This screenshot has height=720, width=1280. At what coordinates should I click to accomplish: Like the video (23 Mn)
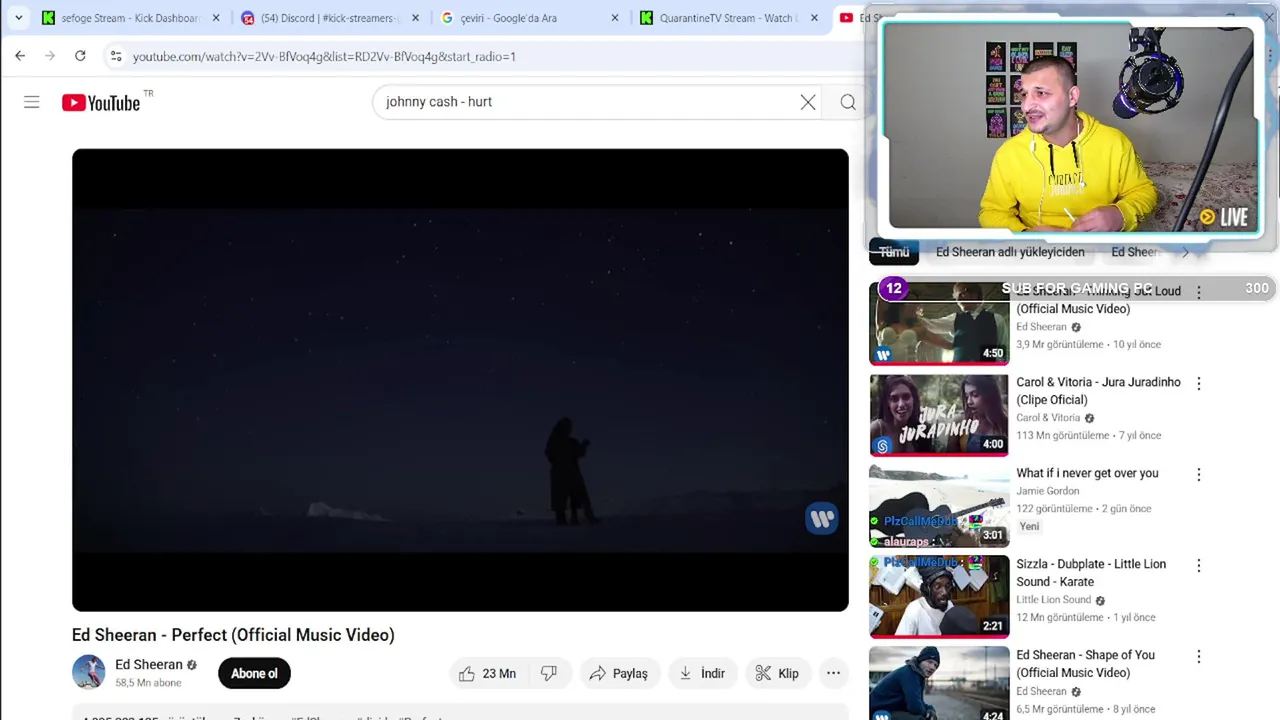click(487, 673)
